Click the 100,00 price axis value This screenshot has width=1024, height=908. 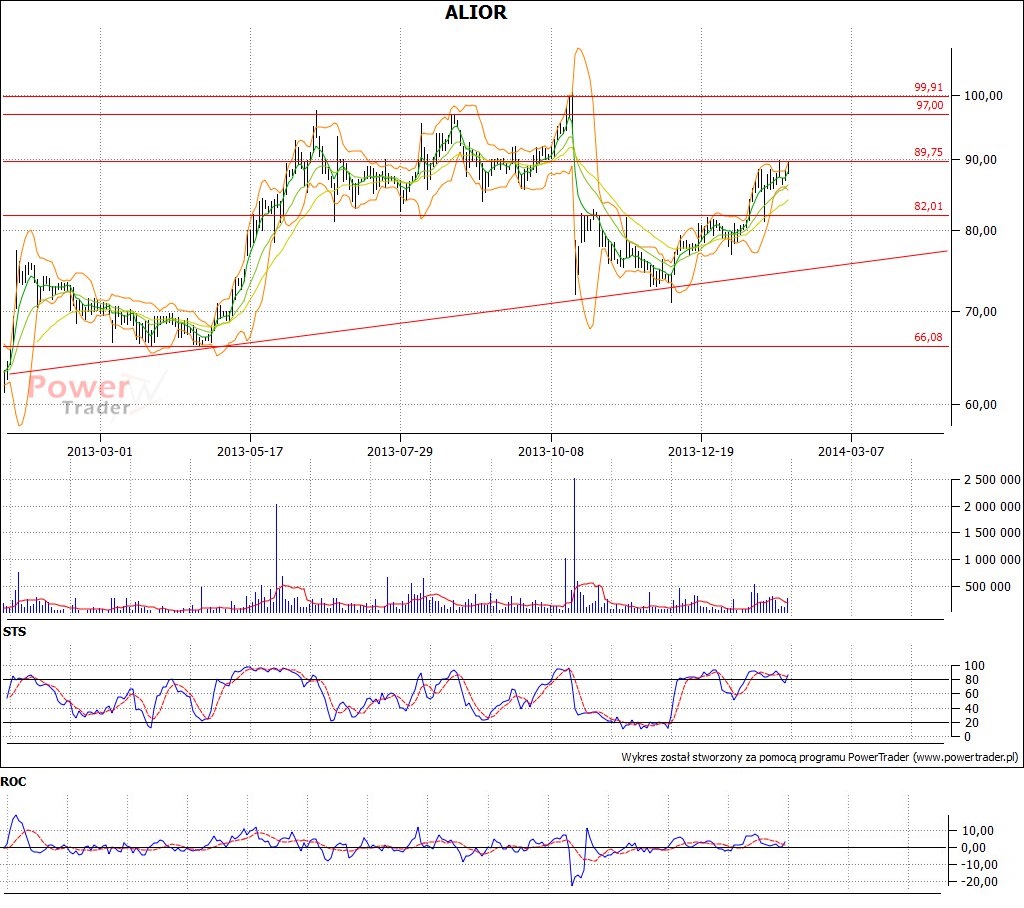(983, 95)
